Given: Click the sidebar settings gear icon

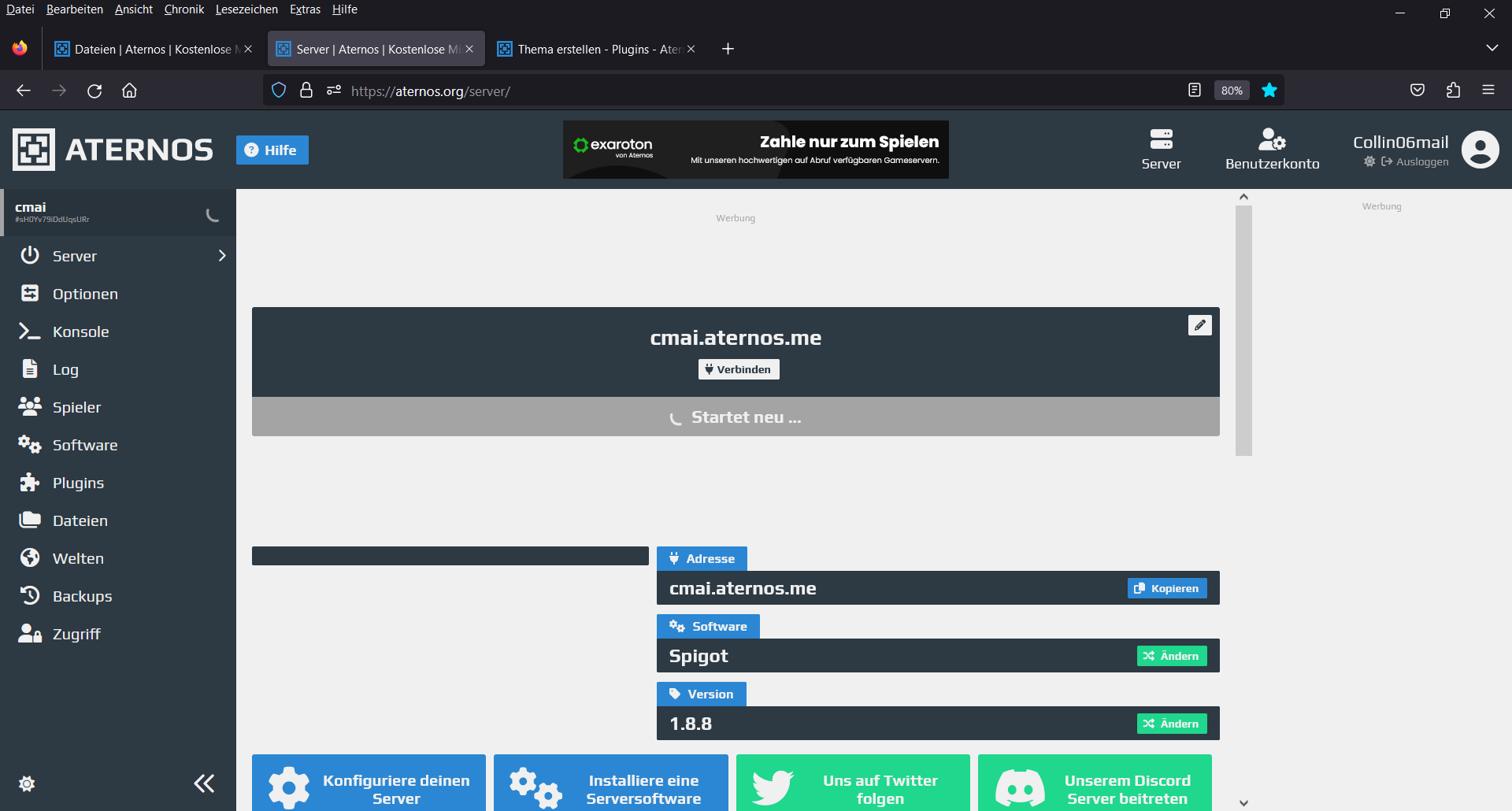Looking at the screenshot, I should coord(27,783).
